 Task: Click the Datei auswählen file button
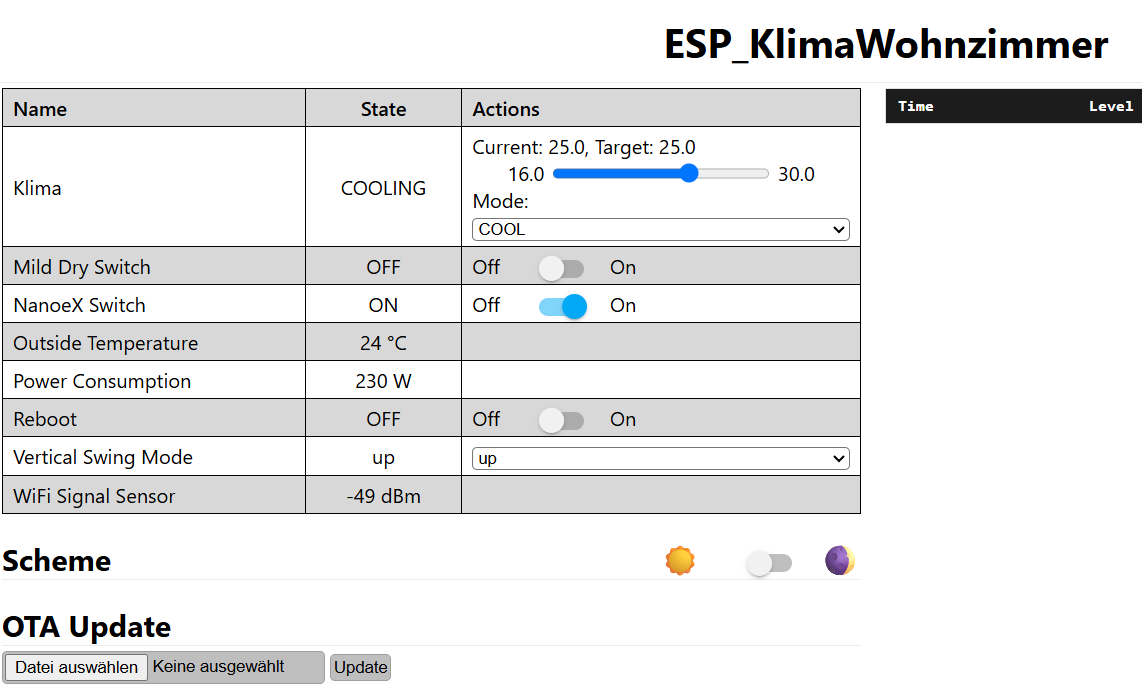[x=76, y=667]
